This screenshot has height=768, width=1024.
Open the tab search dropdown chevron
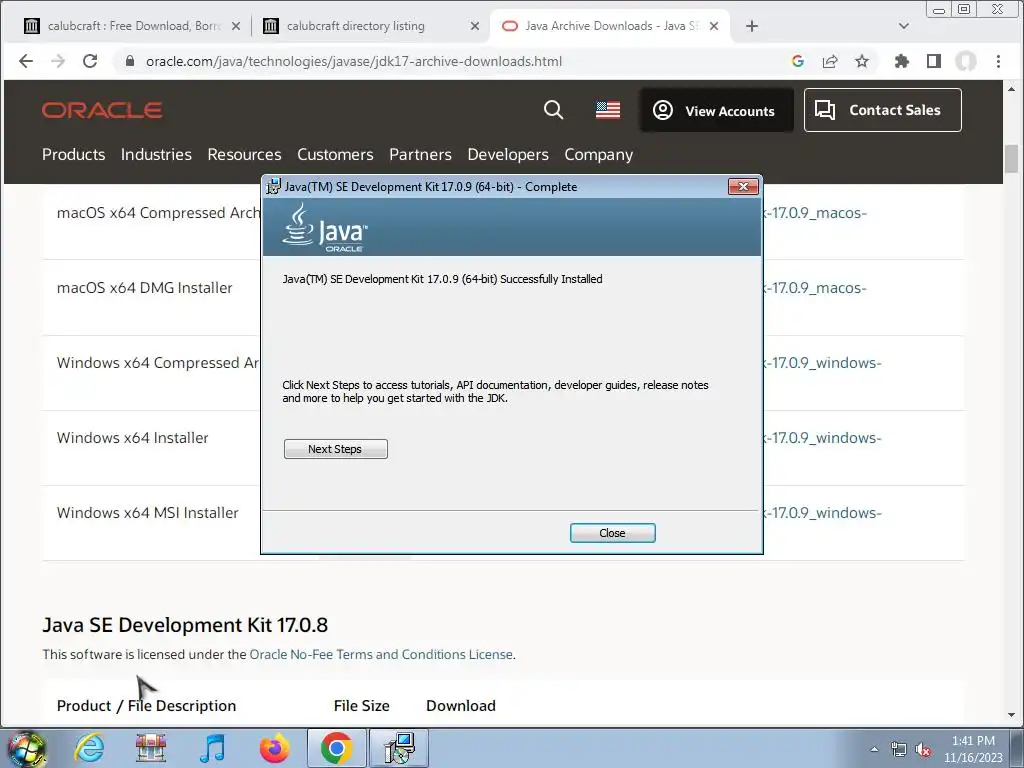(x=904, y=26)
